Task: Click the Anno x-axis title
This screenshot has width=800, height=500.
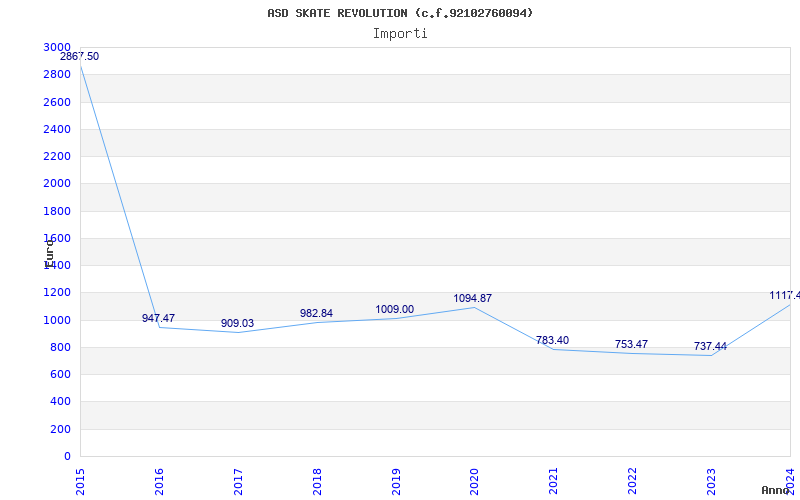Action: [776, 490]
